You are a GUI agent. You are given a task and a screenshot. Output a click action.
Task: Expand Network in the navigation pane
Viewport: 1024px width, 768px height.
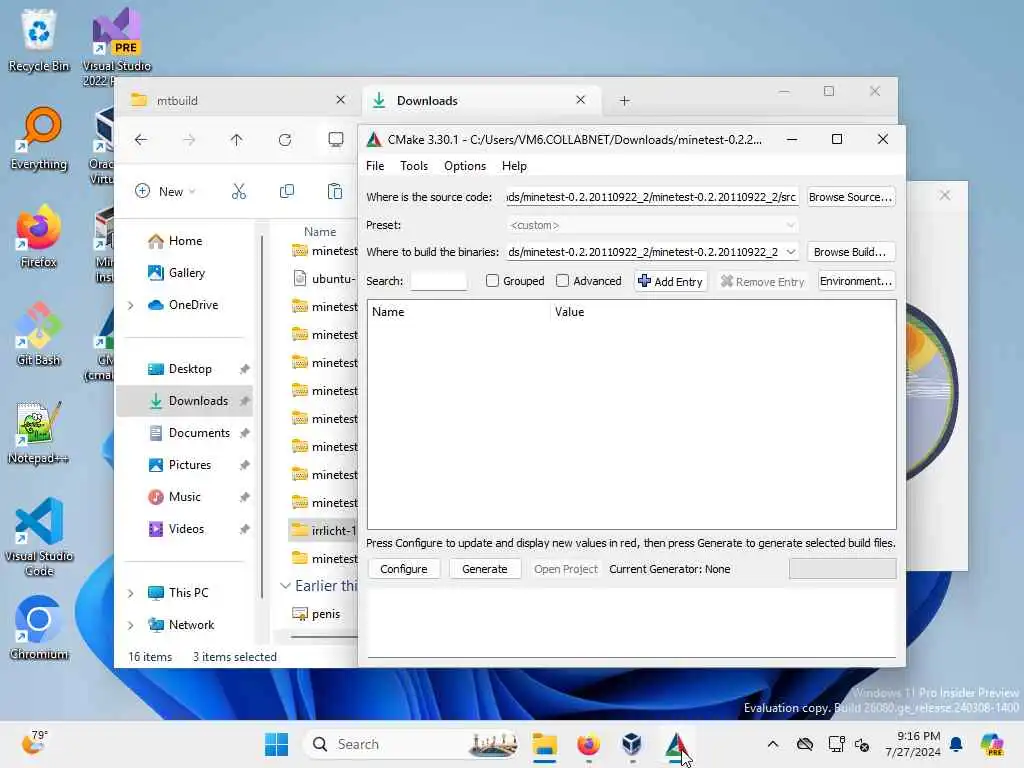[x=131, y=625]
